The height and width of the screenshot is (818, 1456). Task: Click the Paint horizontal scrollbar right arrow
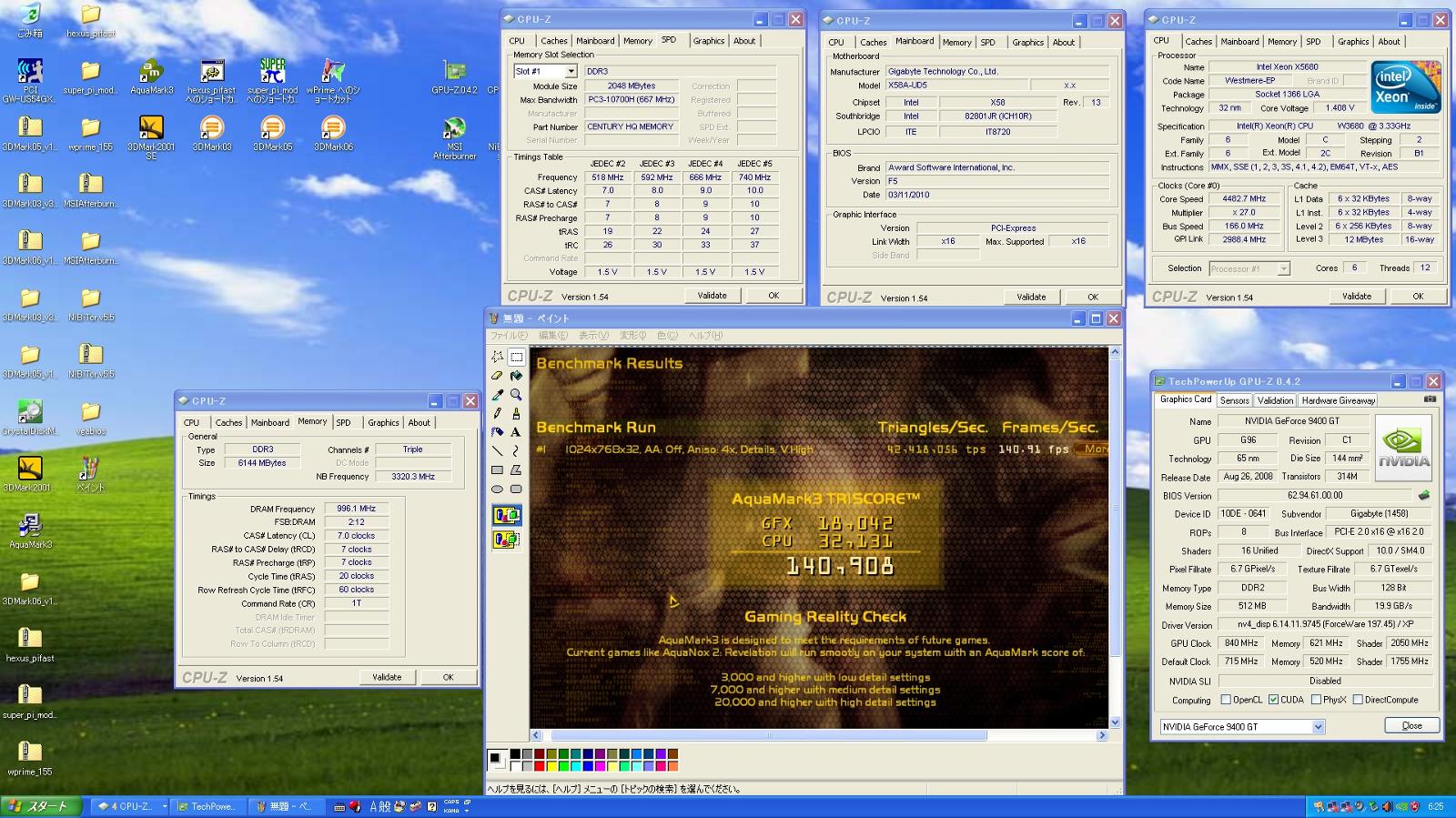(1102, 735)
